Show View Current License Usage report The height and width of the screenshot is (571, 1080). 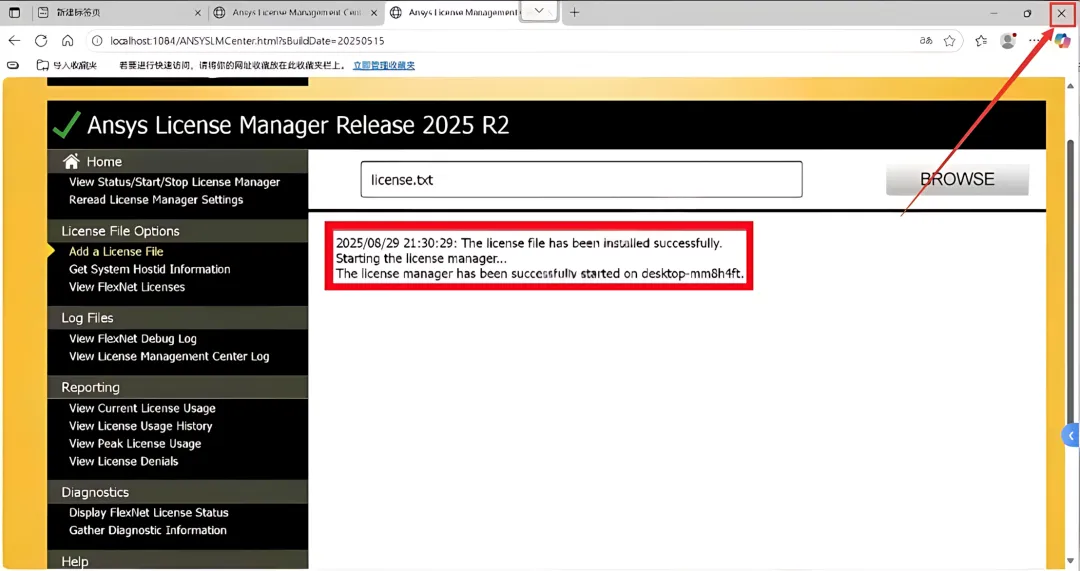tap(142, 408)
